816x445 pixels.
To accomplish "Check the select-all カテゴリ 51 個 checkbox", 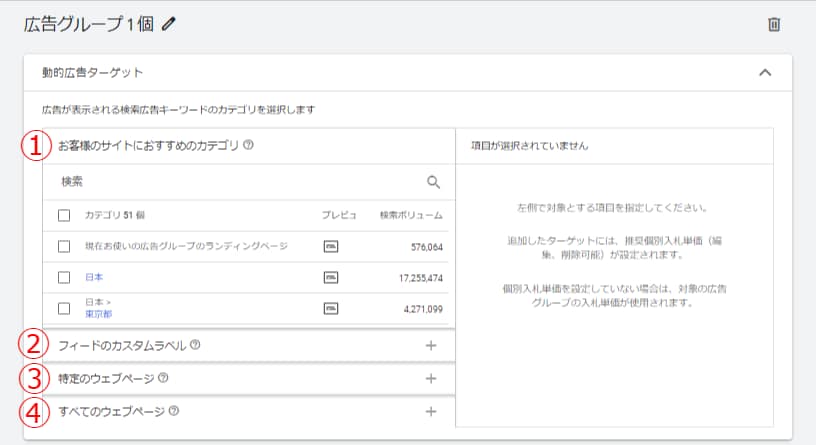I will point(65,215).
